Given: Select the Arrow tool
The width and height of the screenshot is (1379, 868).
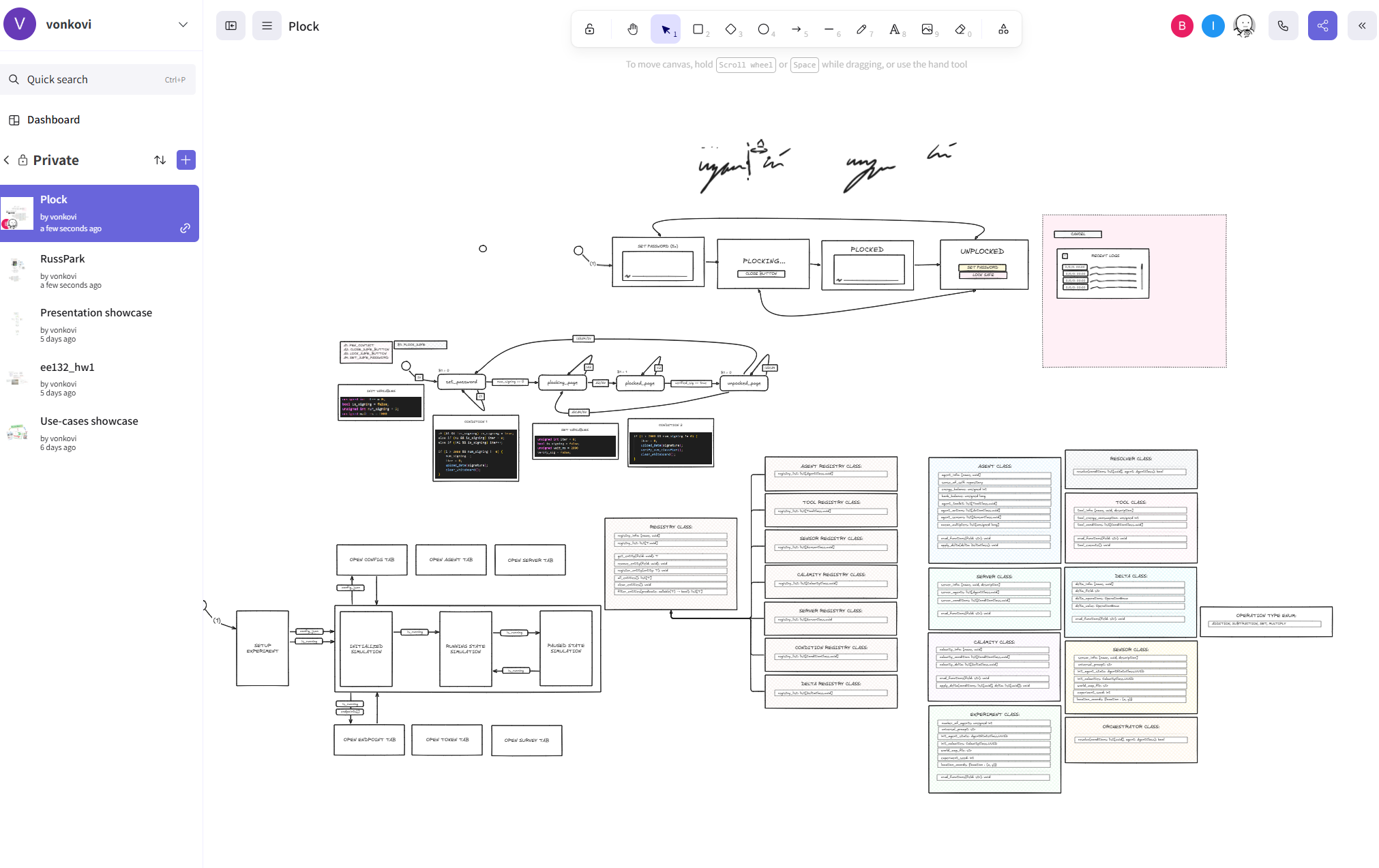Looking at the screenshot, I should coord(796,29).
